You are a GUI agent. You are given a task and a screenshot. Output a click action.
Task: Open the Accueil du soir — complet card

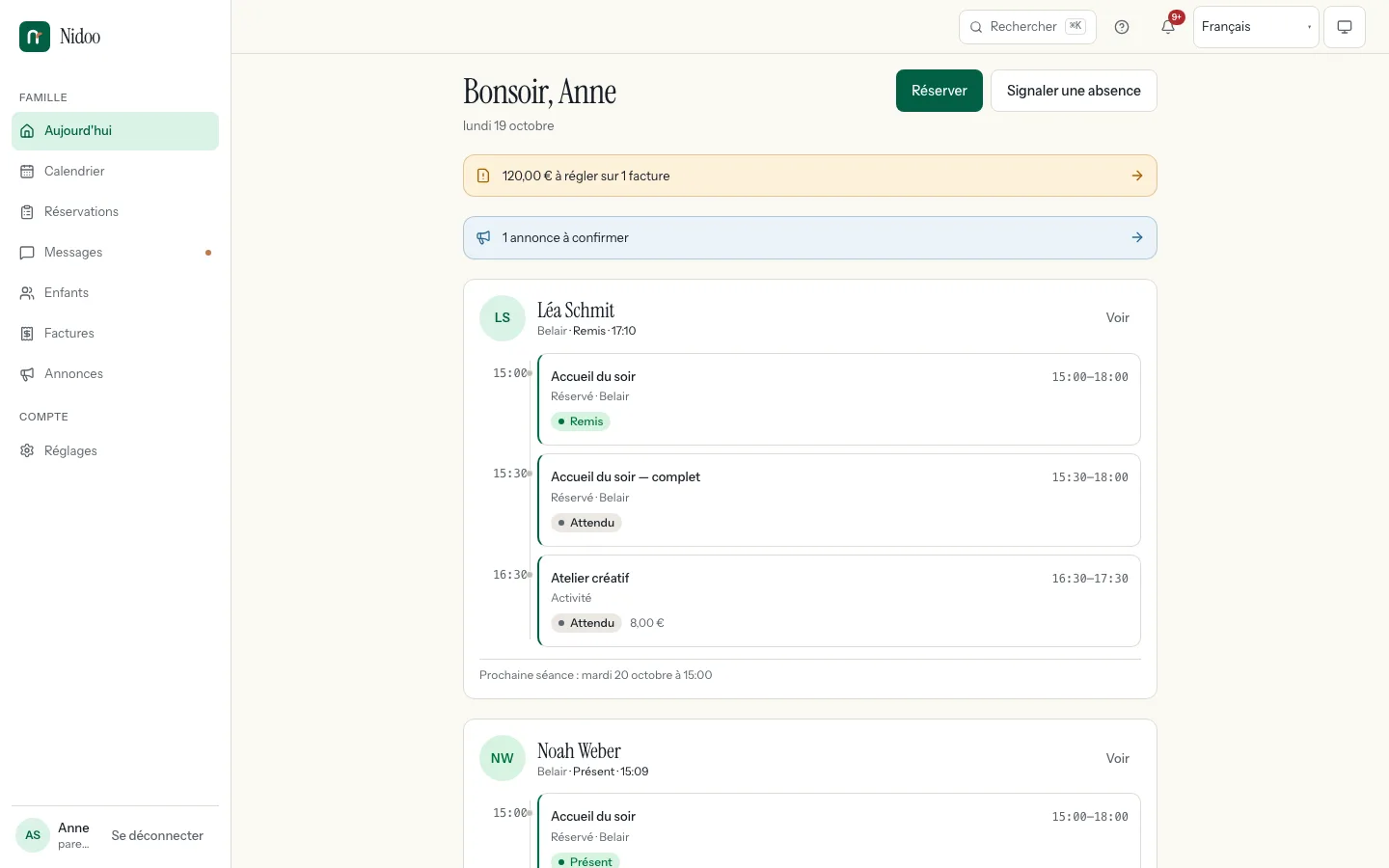tap(839, 501)
